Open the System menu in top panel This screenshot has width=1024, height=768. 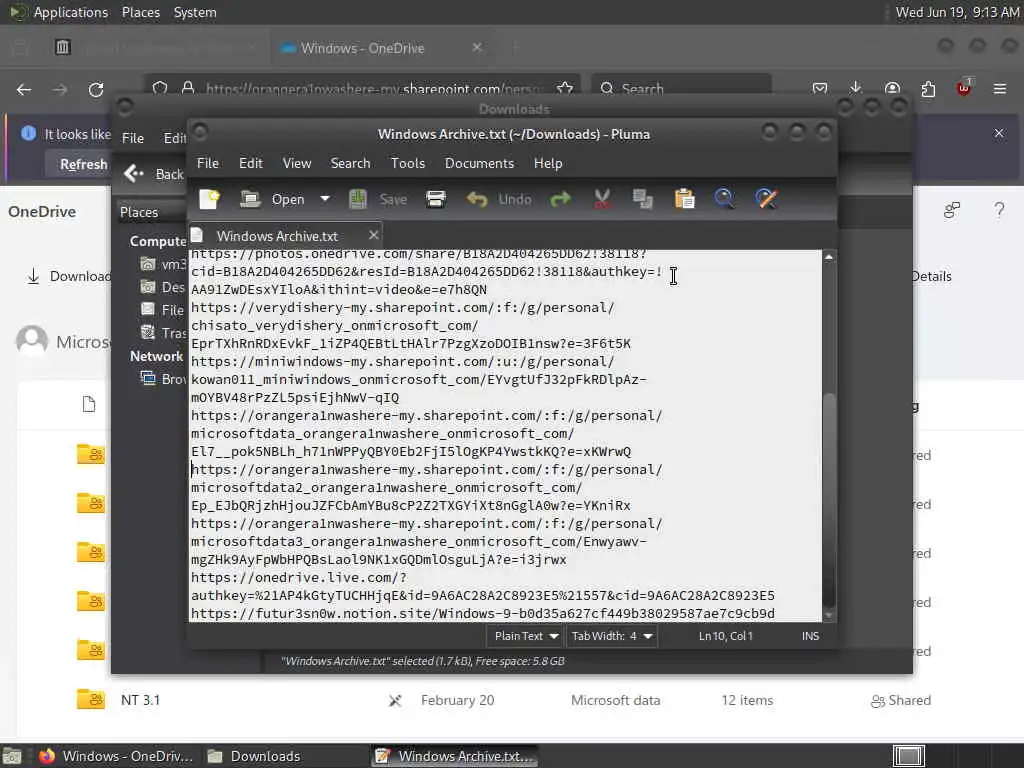(195, 12)
